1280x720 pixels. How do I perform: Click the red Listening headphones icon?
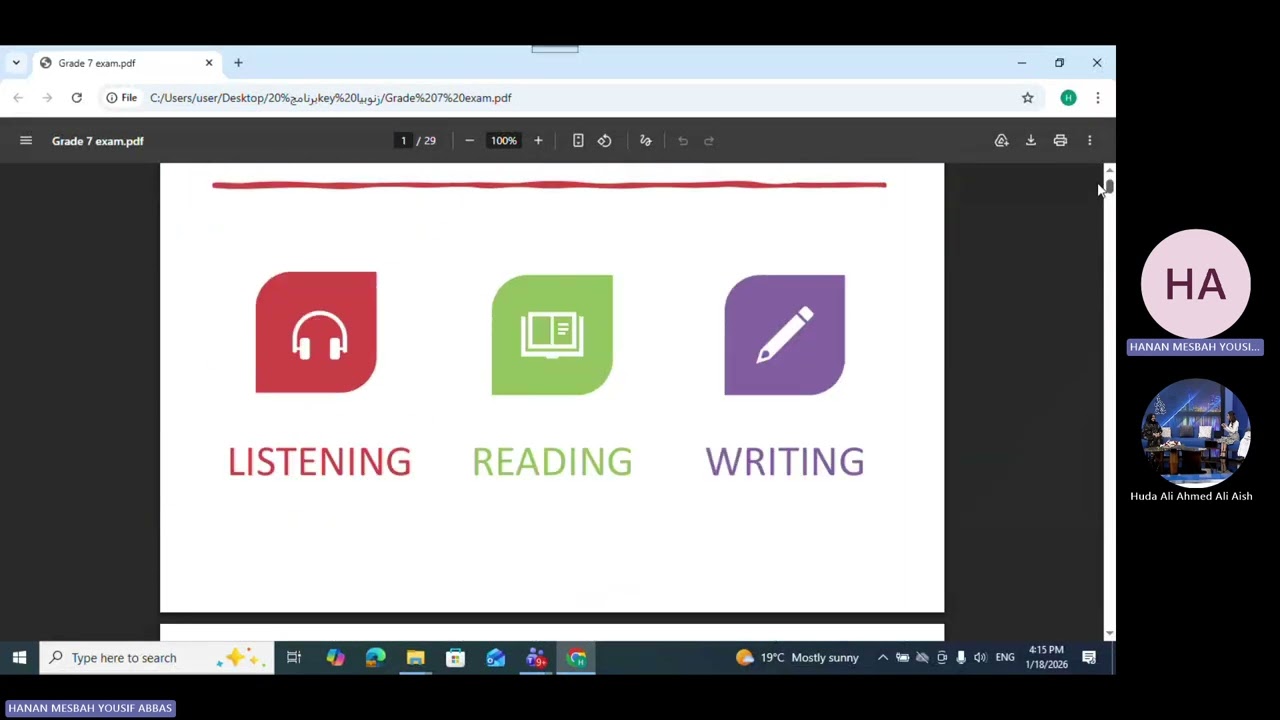click(x=316, y=332)
